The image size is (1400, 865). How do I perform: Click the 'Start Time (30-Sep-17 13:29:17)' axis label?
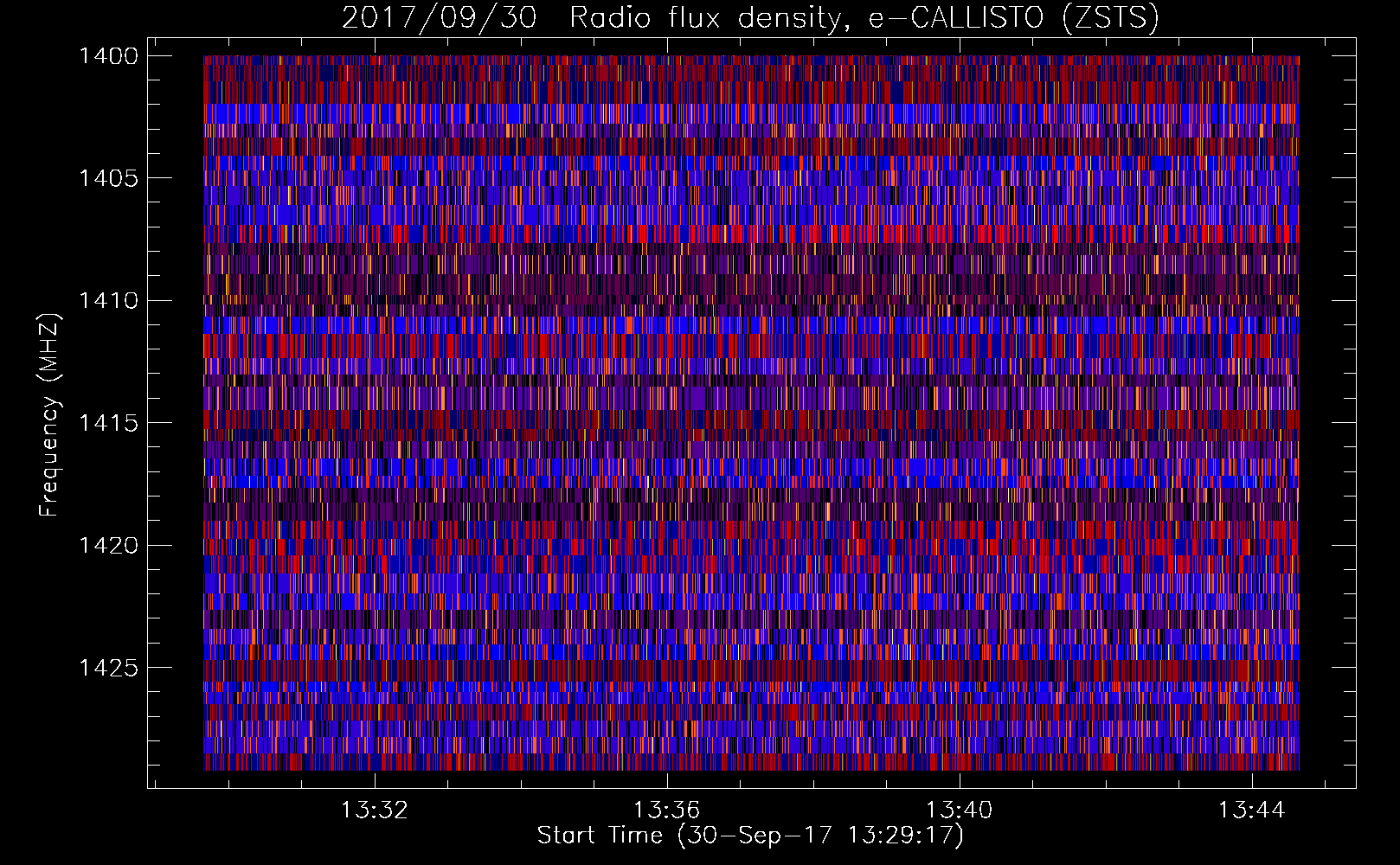click(750, 836)
